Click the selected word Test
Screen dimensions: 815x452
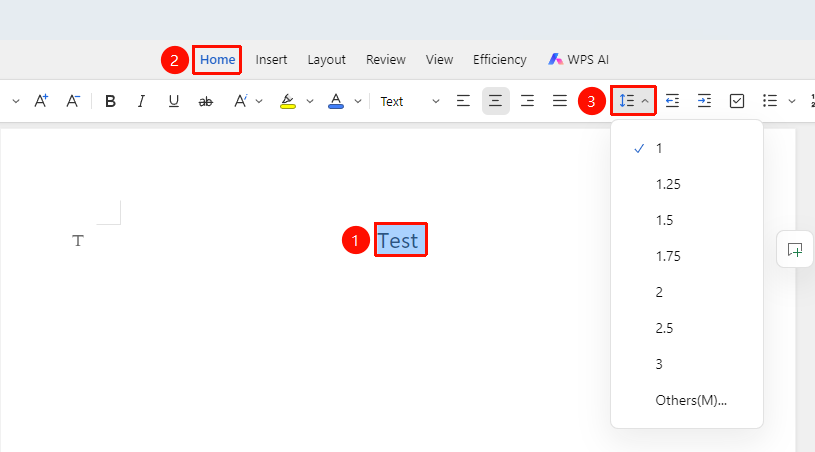coord(398,241)
